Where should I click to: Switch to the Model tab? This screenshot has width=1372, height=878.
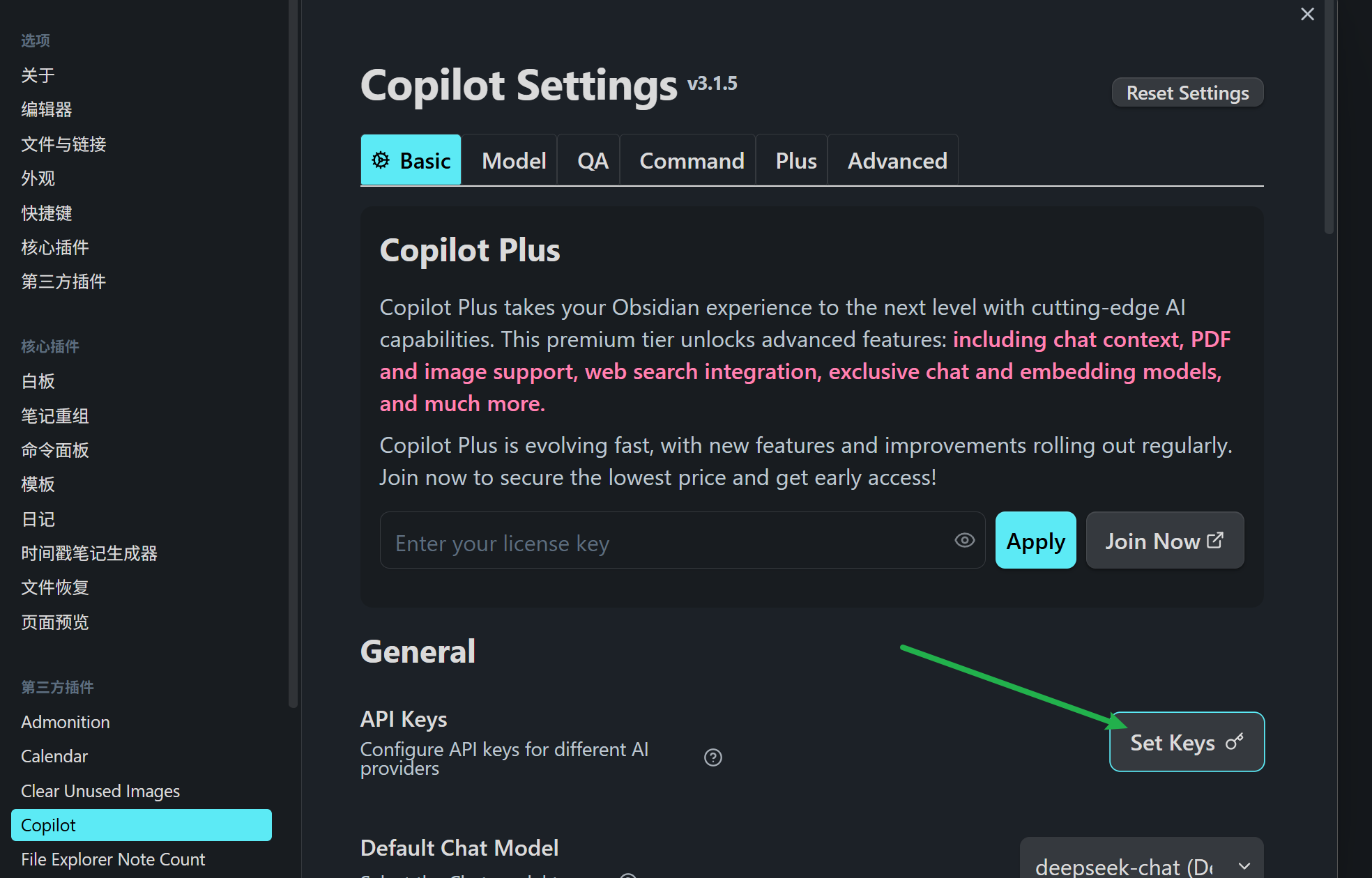[514, 161]
